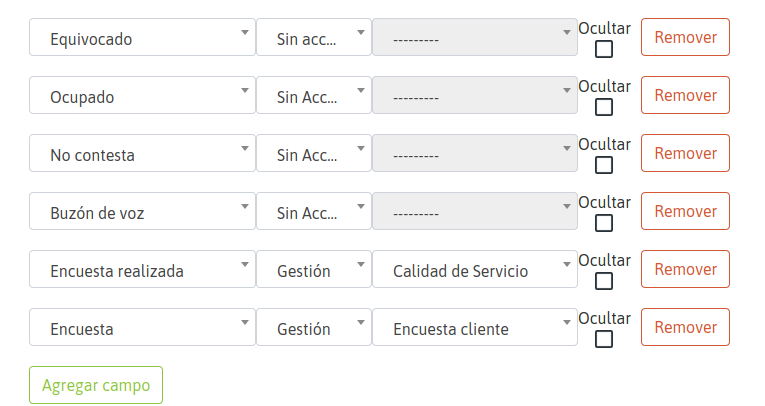
Task: Remove the Encuesta realizada row
Action: [x=685, y=270]
